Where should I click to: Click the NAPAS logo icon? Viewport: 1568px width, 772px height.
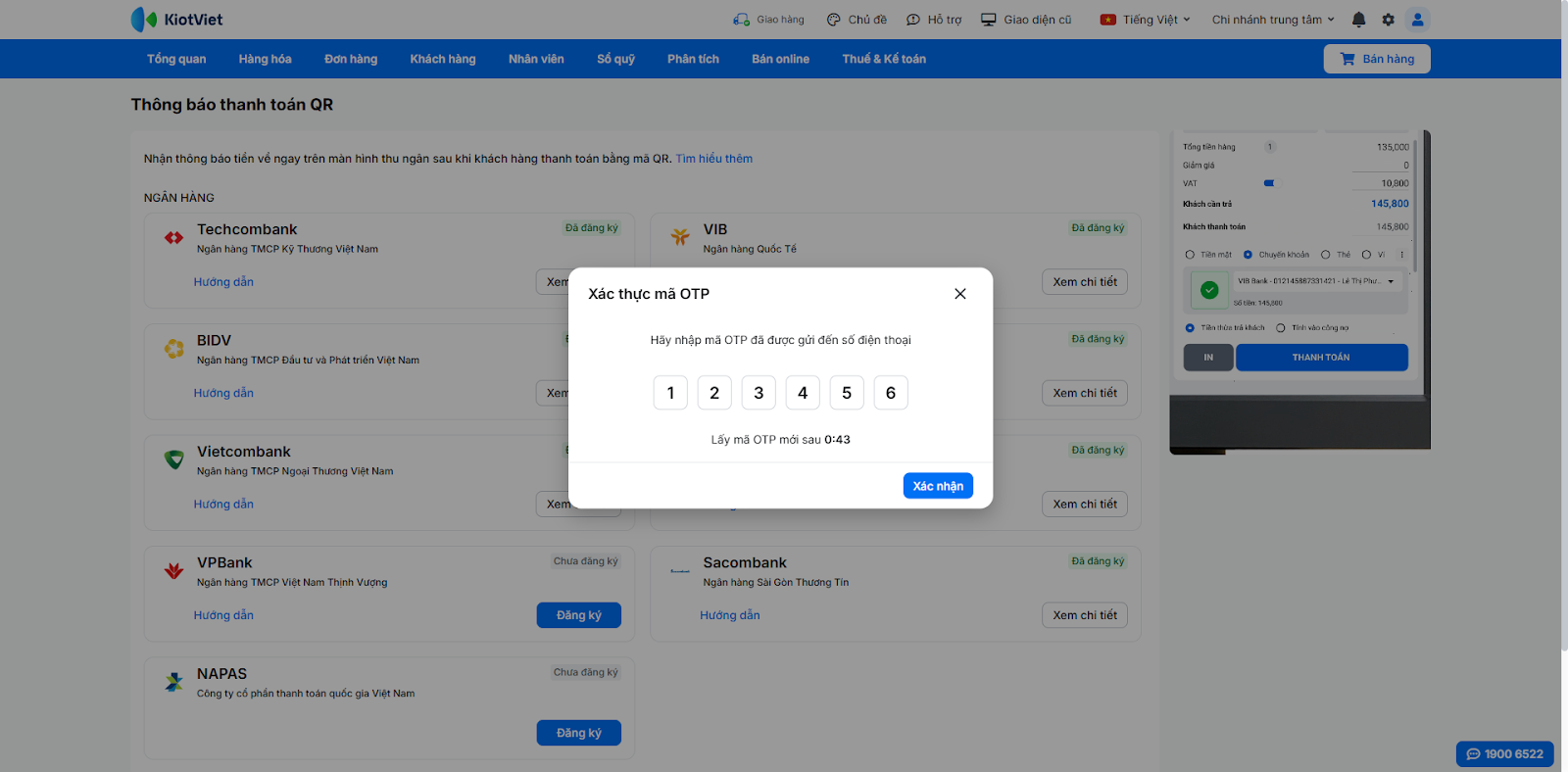(173, 682)
